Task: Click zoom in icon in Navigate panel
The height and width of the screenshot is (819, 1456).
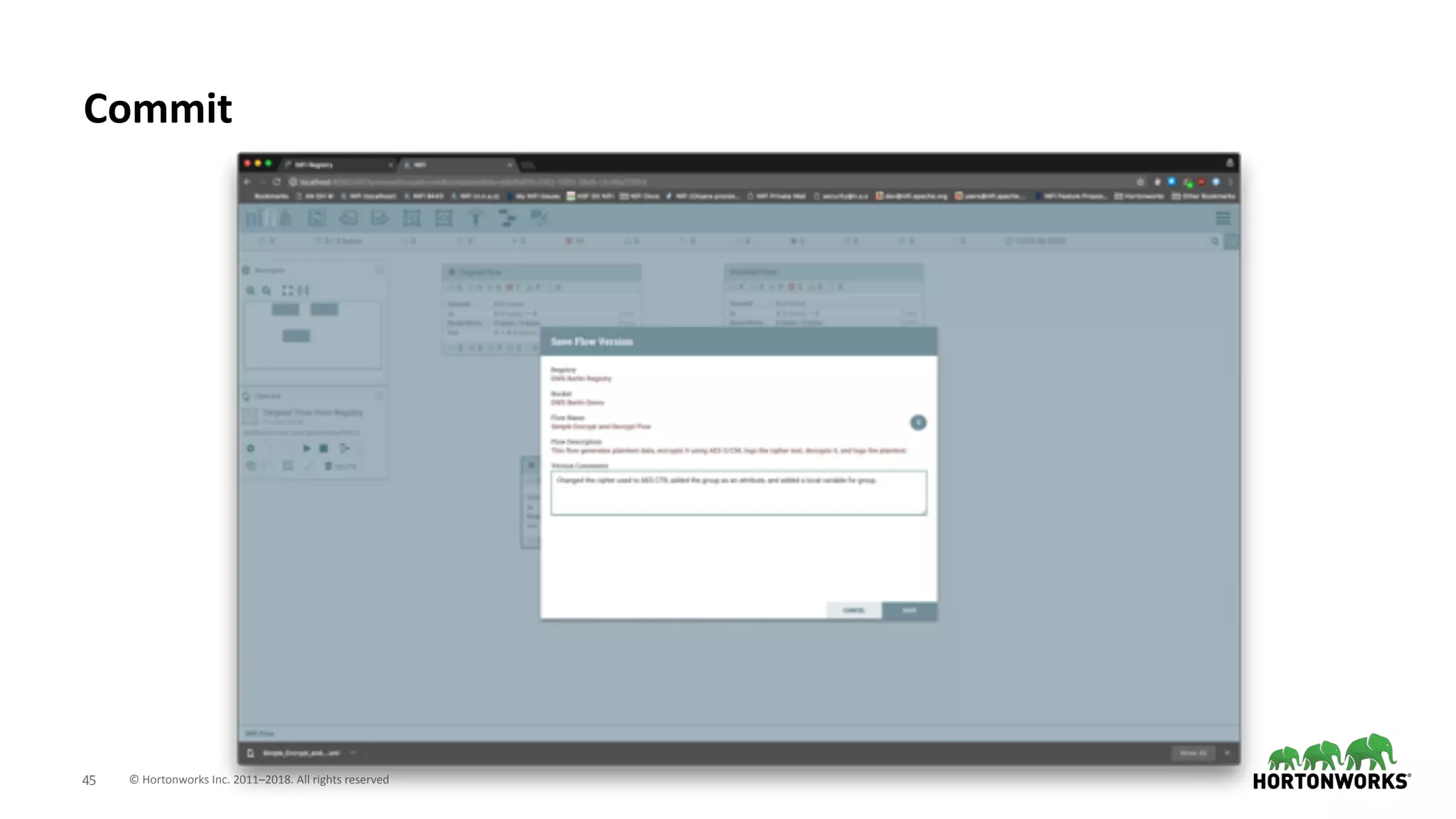Action: [250, 291]
